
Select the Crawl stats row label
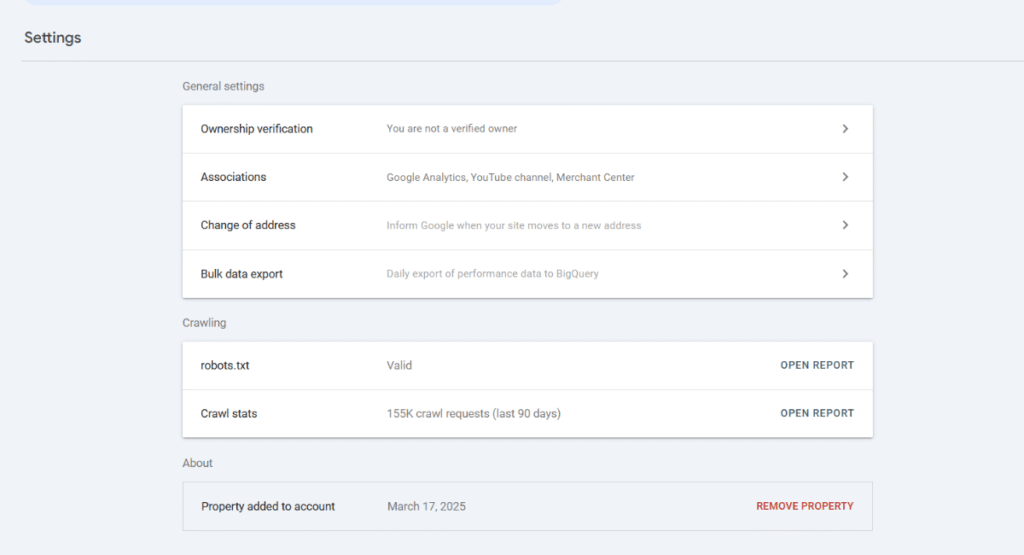228,413
